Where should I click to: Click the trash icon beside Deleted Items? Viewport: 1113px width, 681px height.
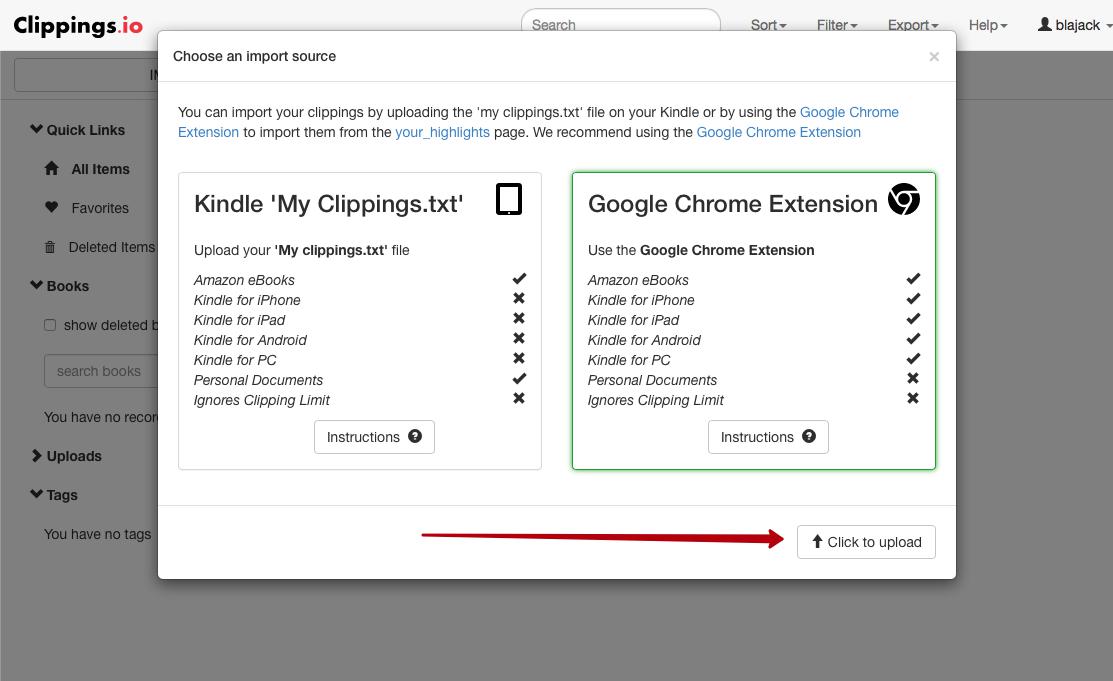pyautogui.click(x=49, y=247)
